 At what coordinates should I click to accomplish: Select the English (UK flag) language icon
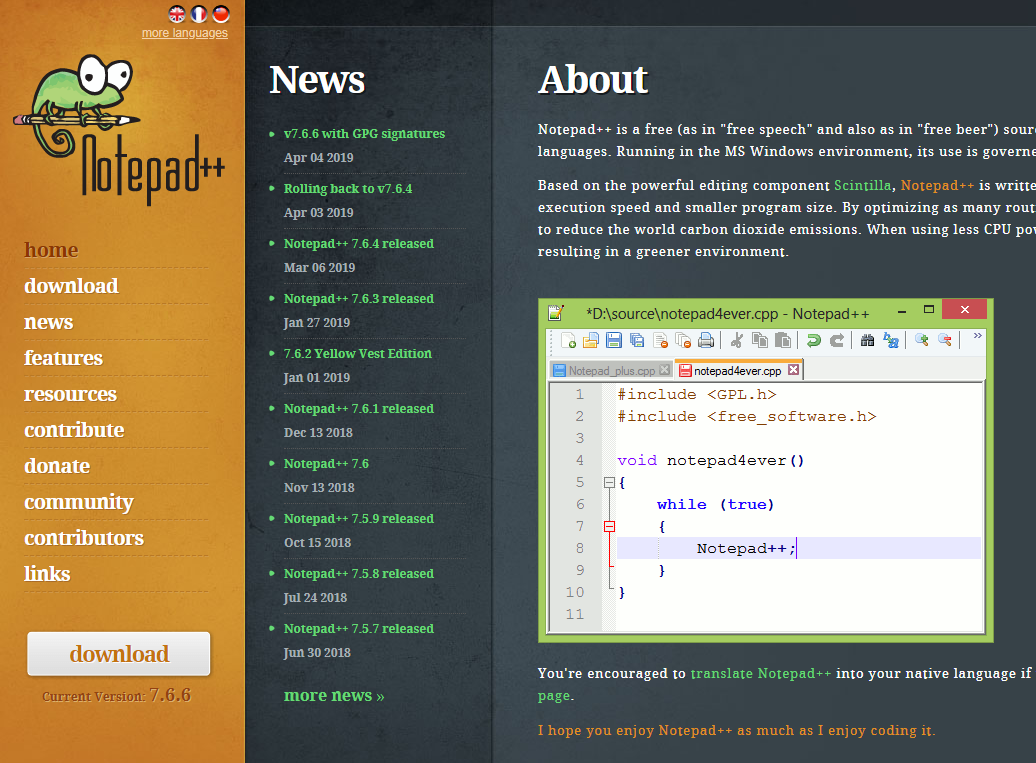point(176,14)
